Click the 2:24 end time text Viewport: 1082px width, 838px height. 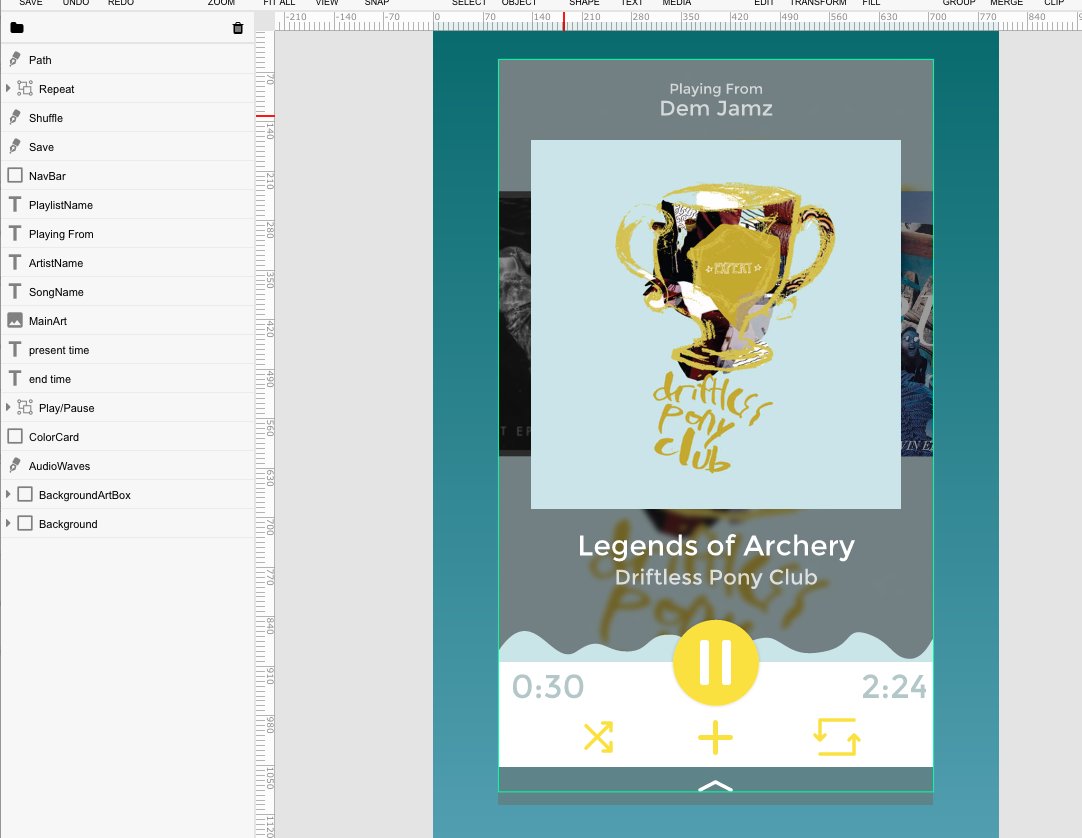coord(894,687)
